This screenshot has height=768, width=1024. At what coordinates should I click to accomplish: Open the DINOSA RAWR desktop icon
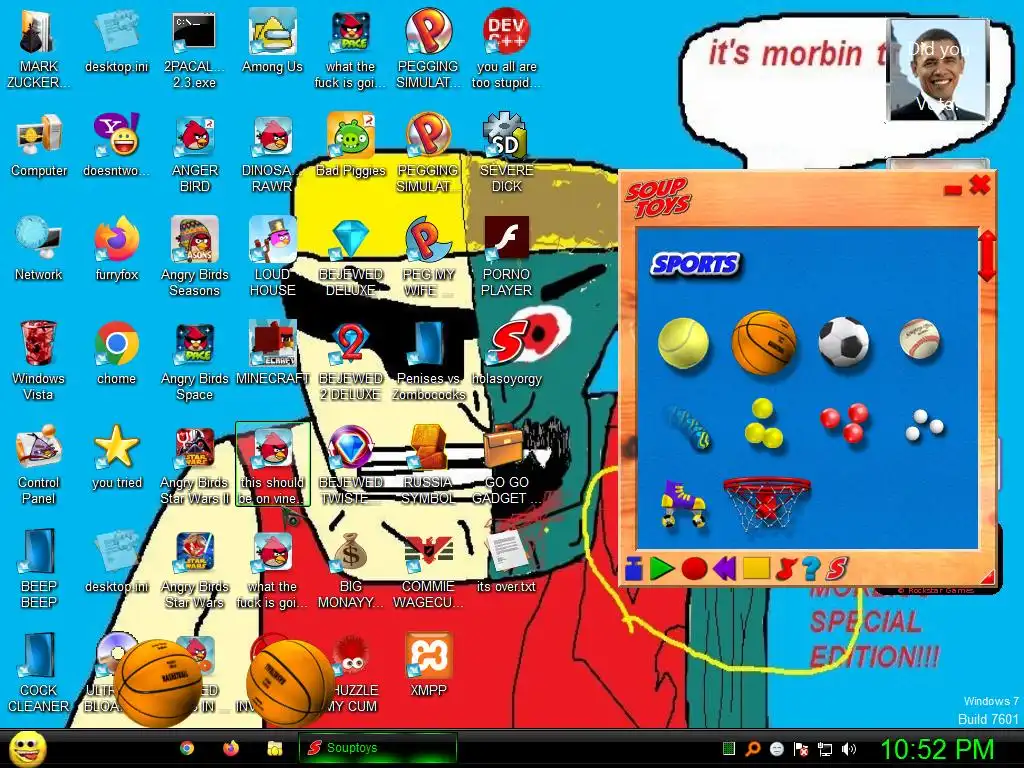[272, 153]
